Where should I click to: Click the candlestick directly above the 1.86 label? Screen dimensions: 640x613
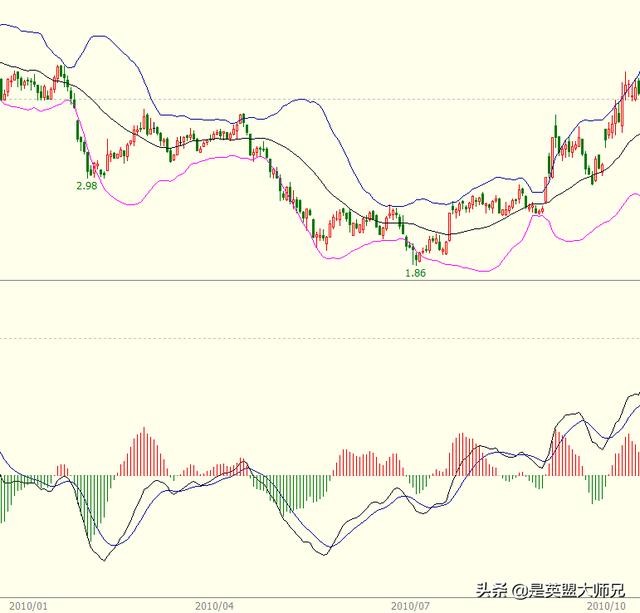pyautogui.click(x=415, y=255)
